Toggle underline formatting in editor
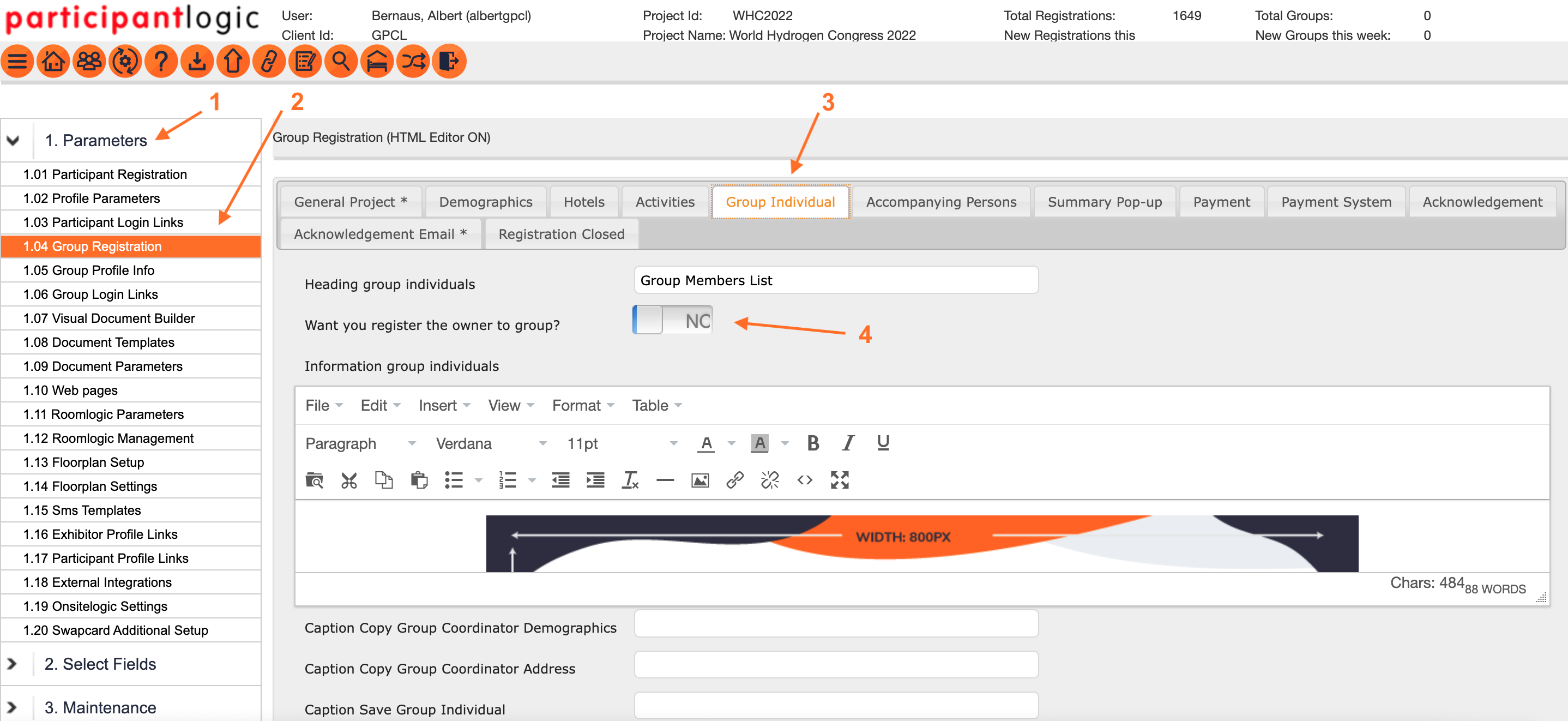Screen dimensions: 1568x721 coord(883,443)
